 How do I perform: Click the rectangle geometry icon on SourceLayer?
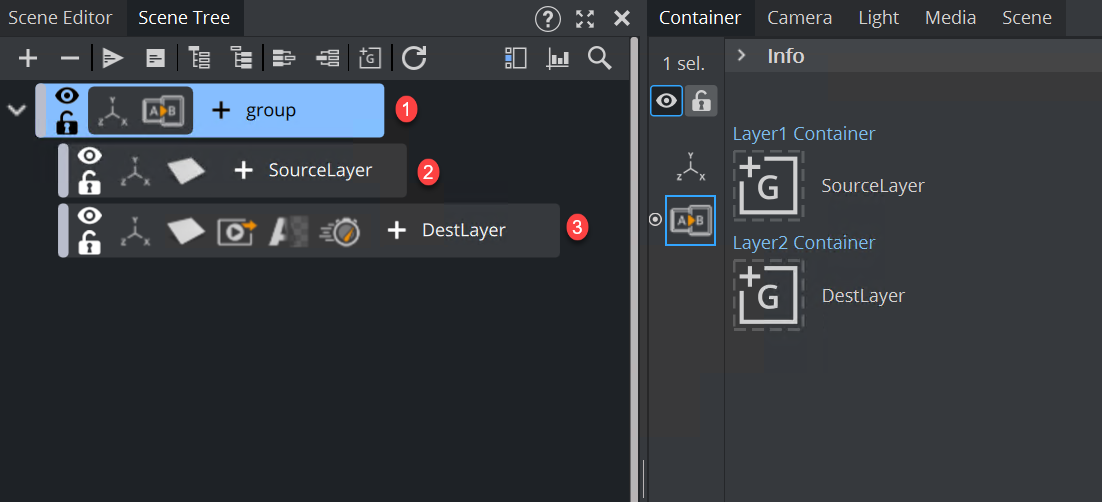click(186, 171)
